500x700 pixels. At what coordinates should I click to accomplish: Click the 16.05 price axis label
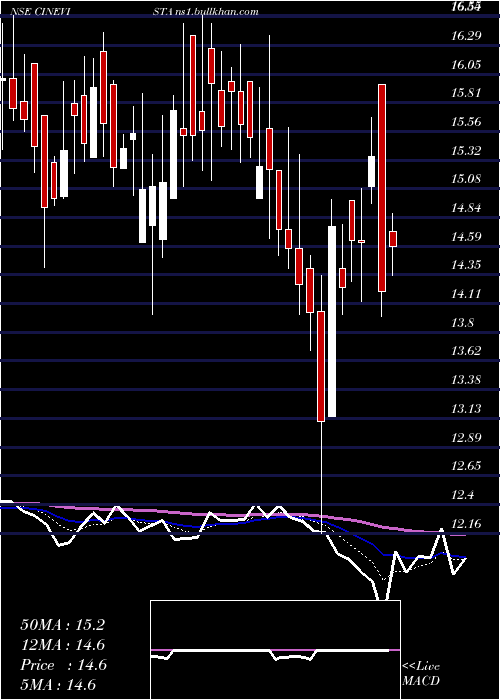click(466, 65)
